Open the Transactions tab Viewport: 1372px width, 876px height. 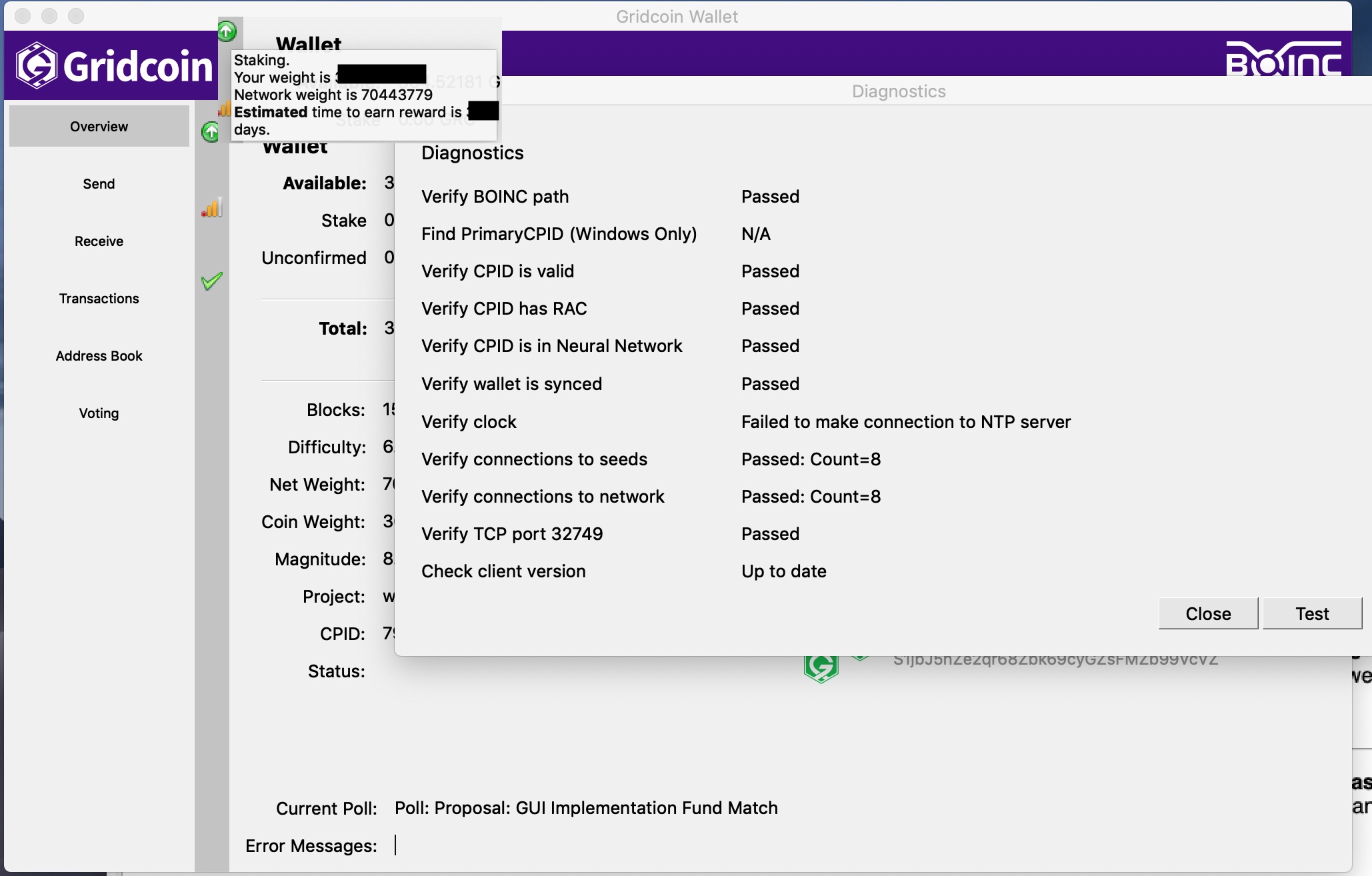coord(99,299)
